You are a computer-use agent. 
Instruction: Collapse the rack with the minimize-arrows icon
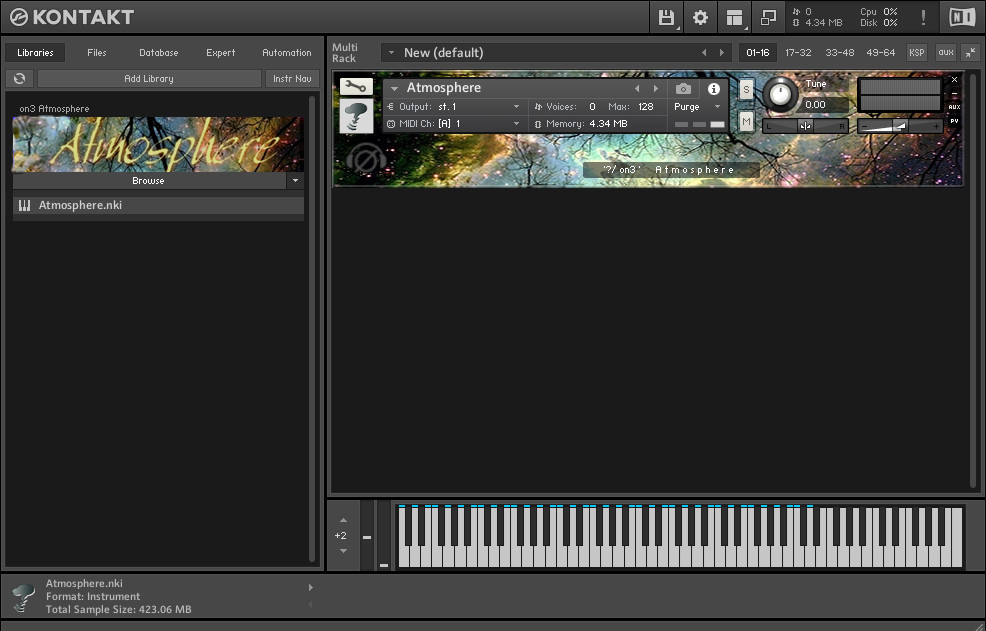971,53
